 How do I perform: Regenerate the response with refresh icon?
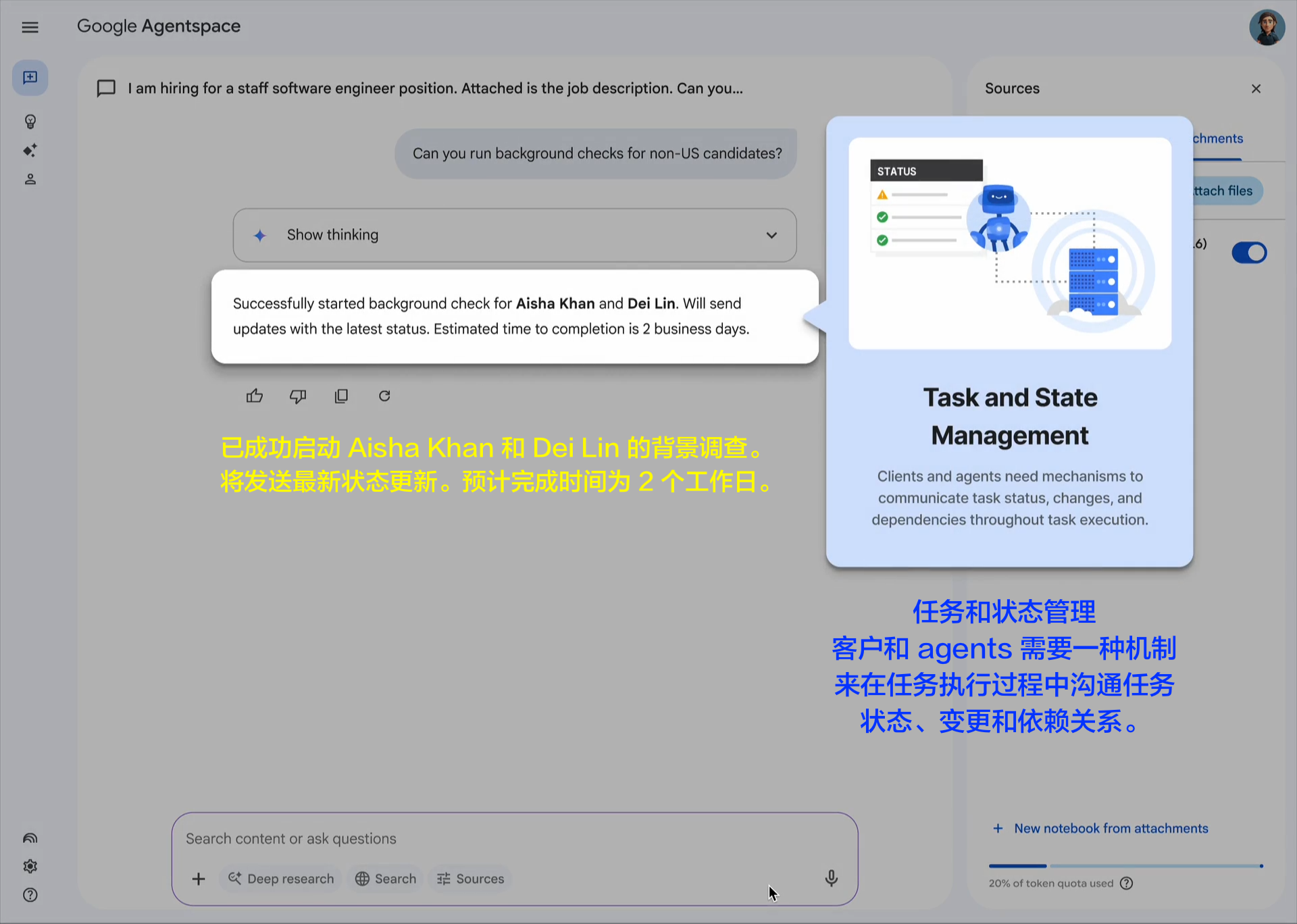click(384, 396)
